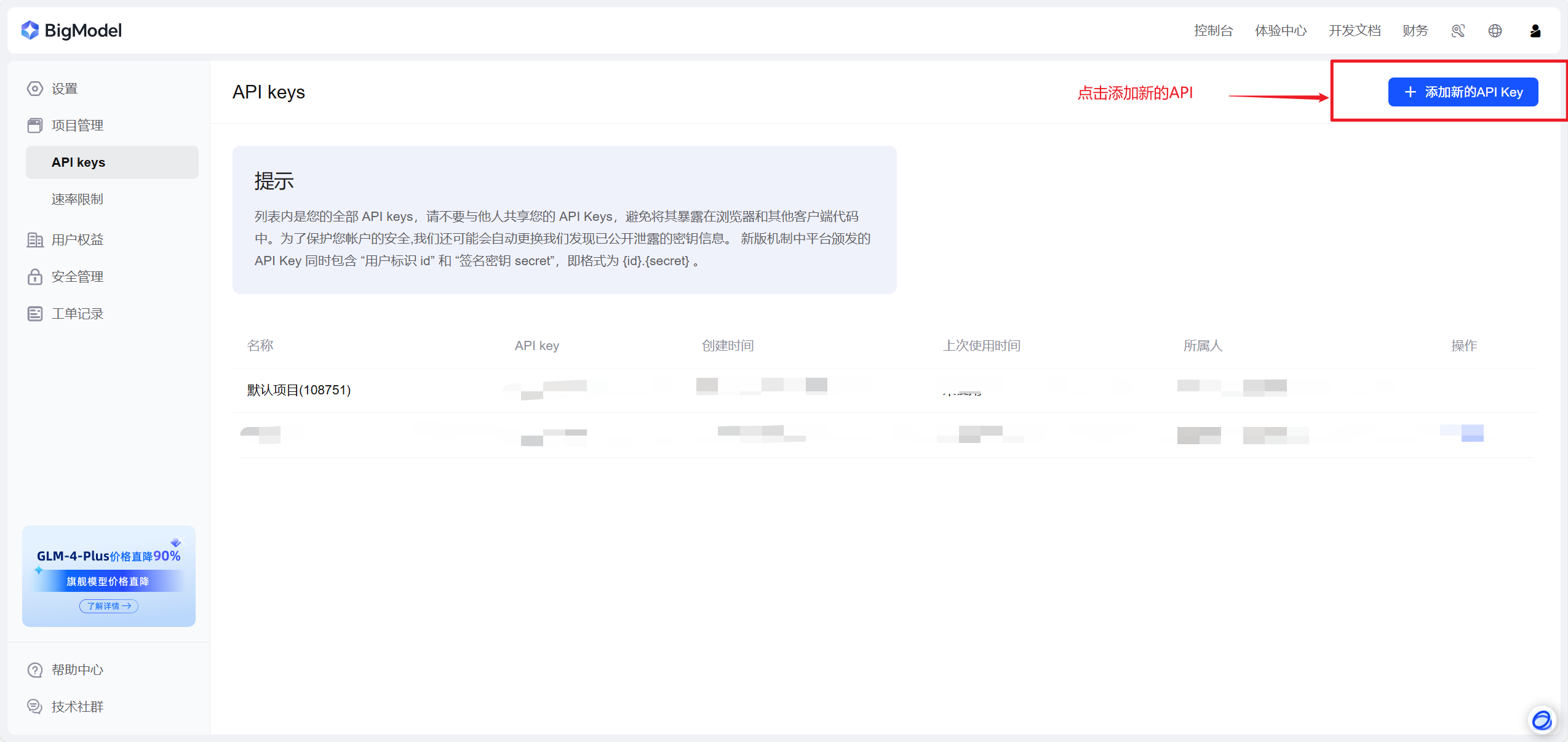The height and width of the screenshot is (742, 1568).
Task: Open 速率限制 in the sidebar
Action: click(x=78, y=199)
